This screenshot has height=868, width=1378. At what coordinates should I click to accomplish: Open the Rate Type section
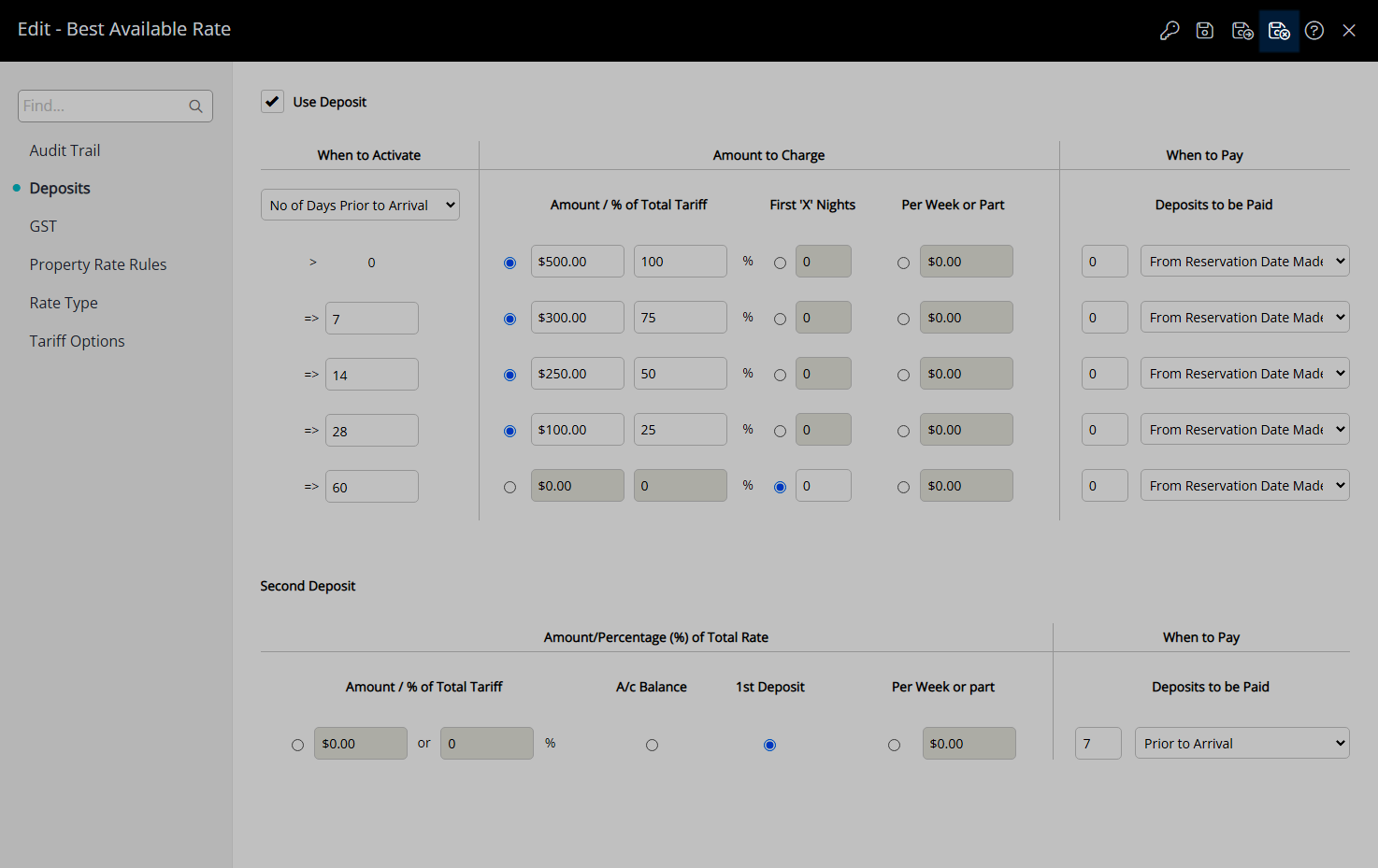[x=64, y=304]
